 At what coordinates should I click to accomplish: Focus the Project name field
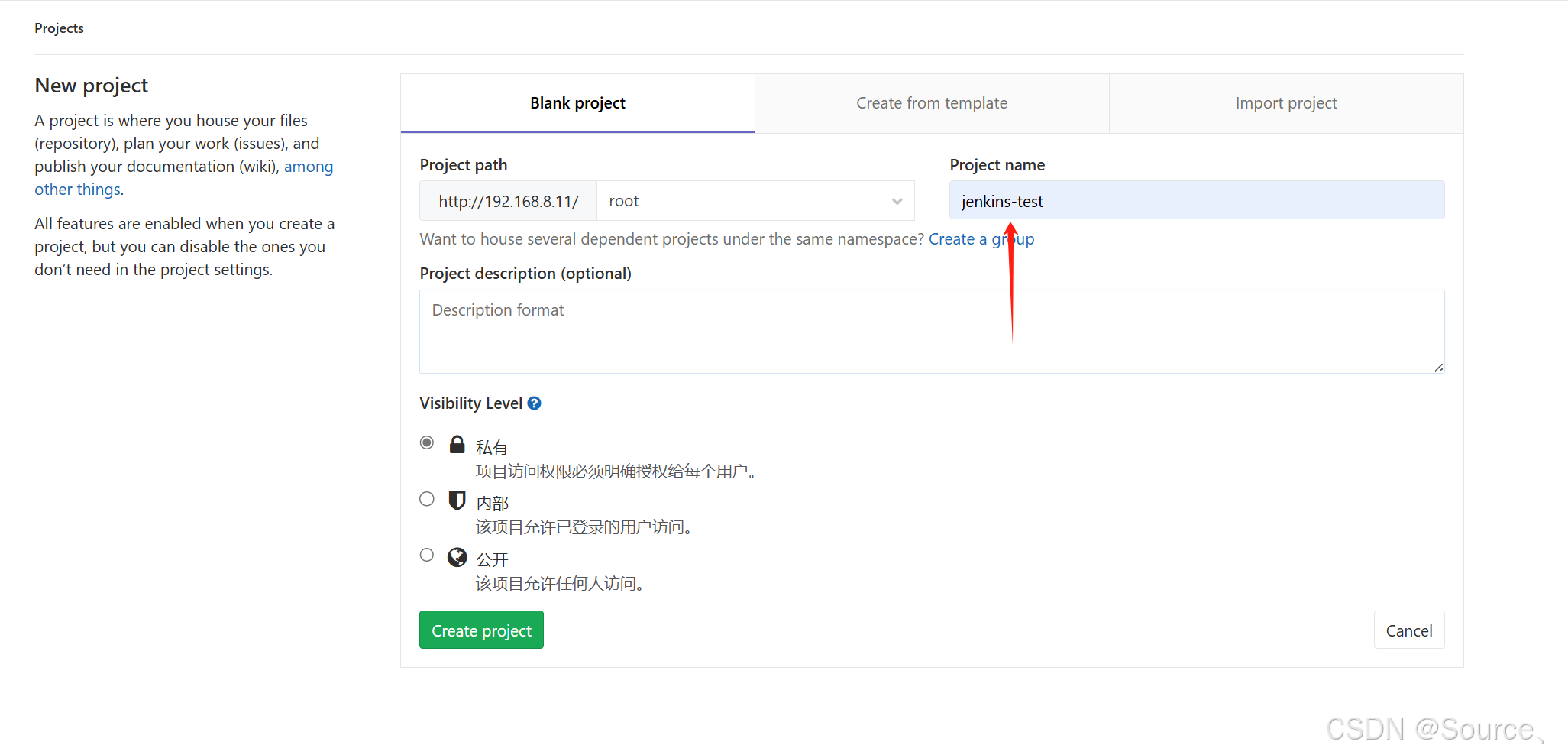tap(1197, 200)
